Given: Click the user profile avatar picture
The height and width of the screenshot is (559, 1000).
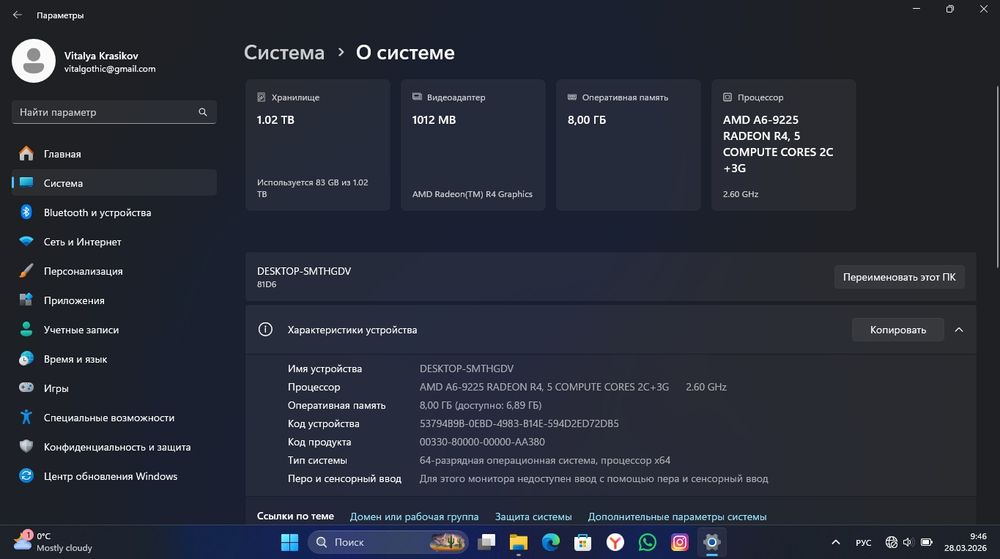Looking at the screenshot, I should (x=34, y=61).
